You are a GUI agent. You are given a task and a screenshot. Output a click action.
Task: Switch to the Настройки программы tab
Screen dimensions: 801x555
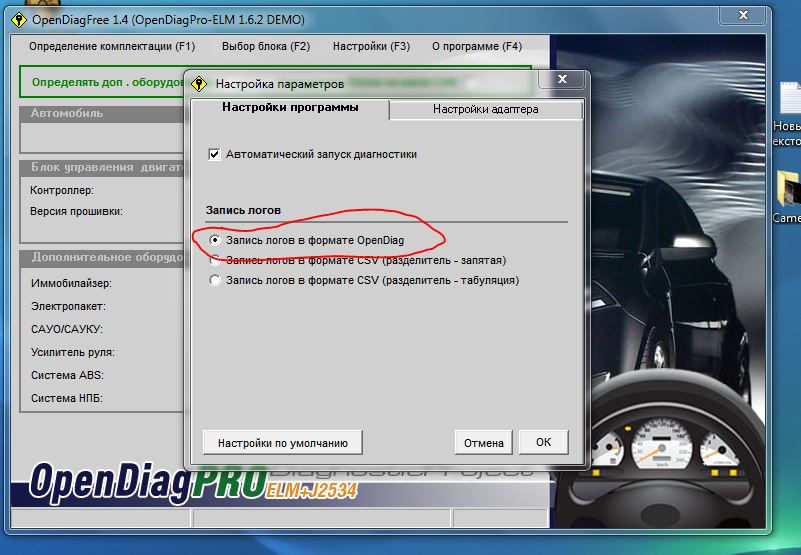click(290, 107)
